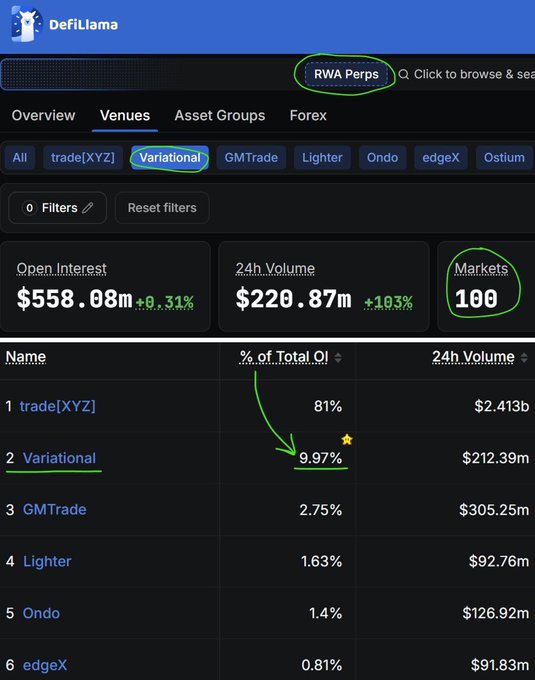Click the browse and search field
This screenshot has height=680, width=535.
(x=466, y=74)
